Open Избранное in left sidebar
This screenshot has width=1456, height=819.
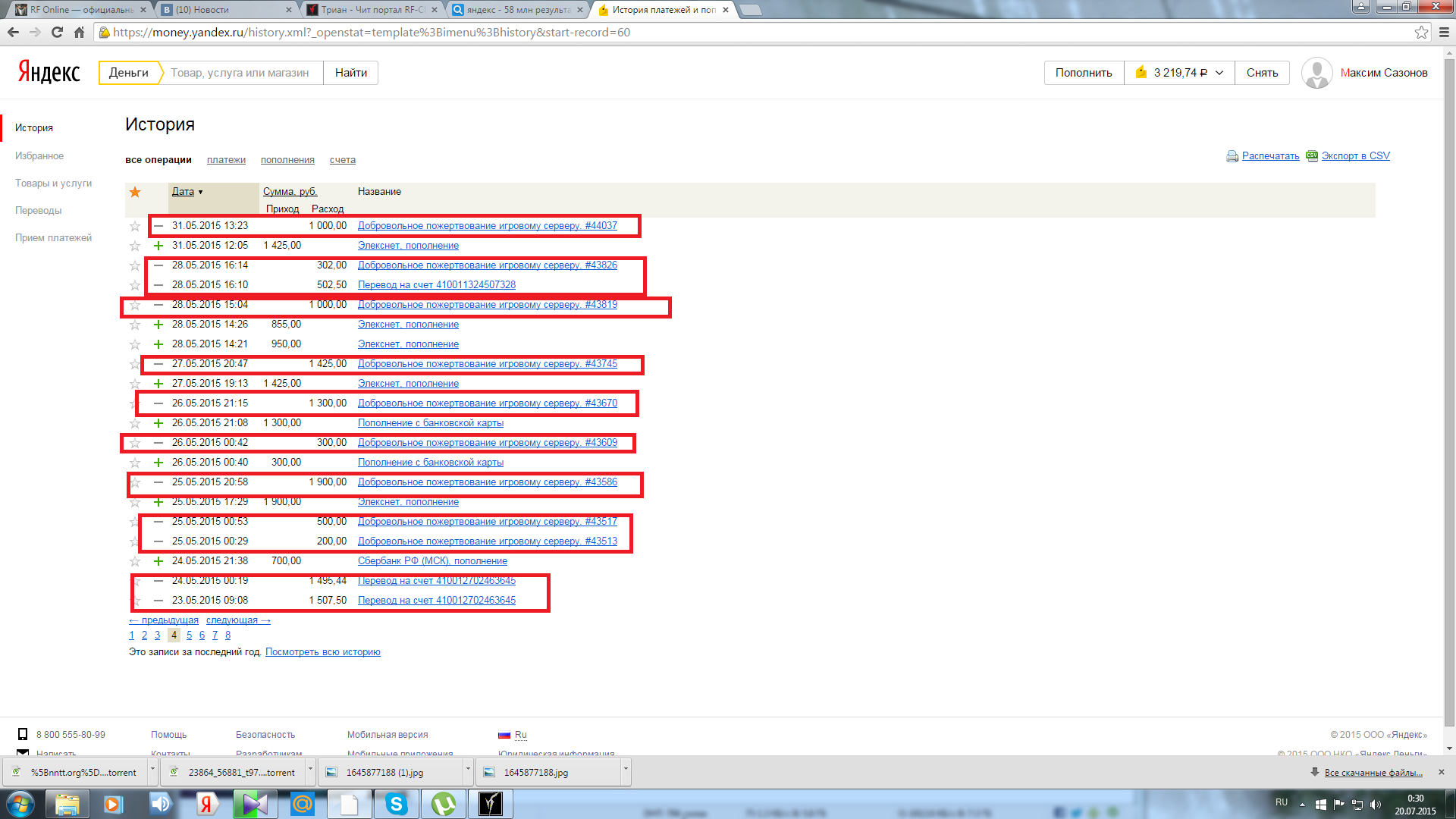pyautogui.click(x=39, y=155)
